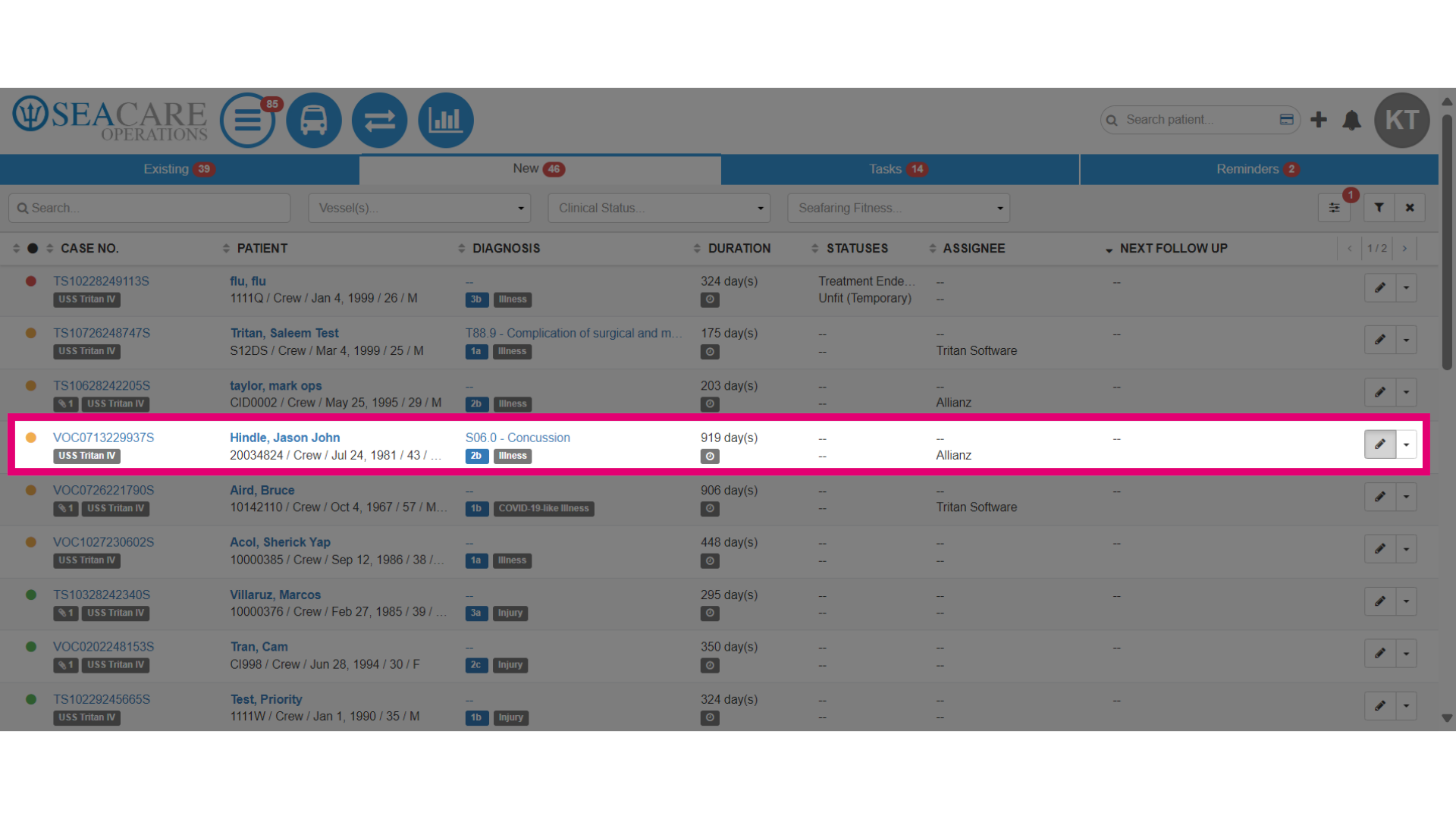Open case link VOC0713229937S

click(103, 438)
